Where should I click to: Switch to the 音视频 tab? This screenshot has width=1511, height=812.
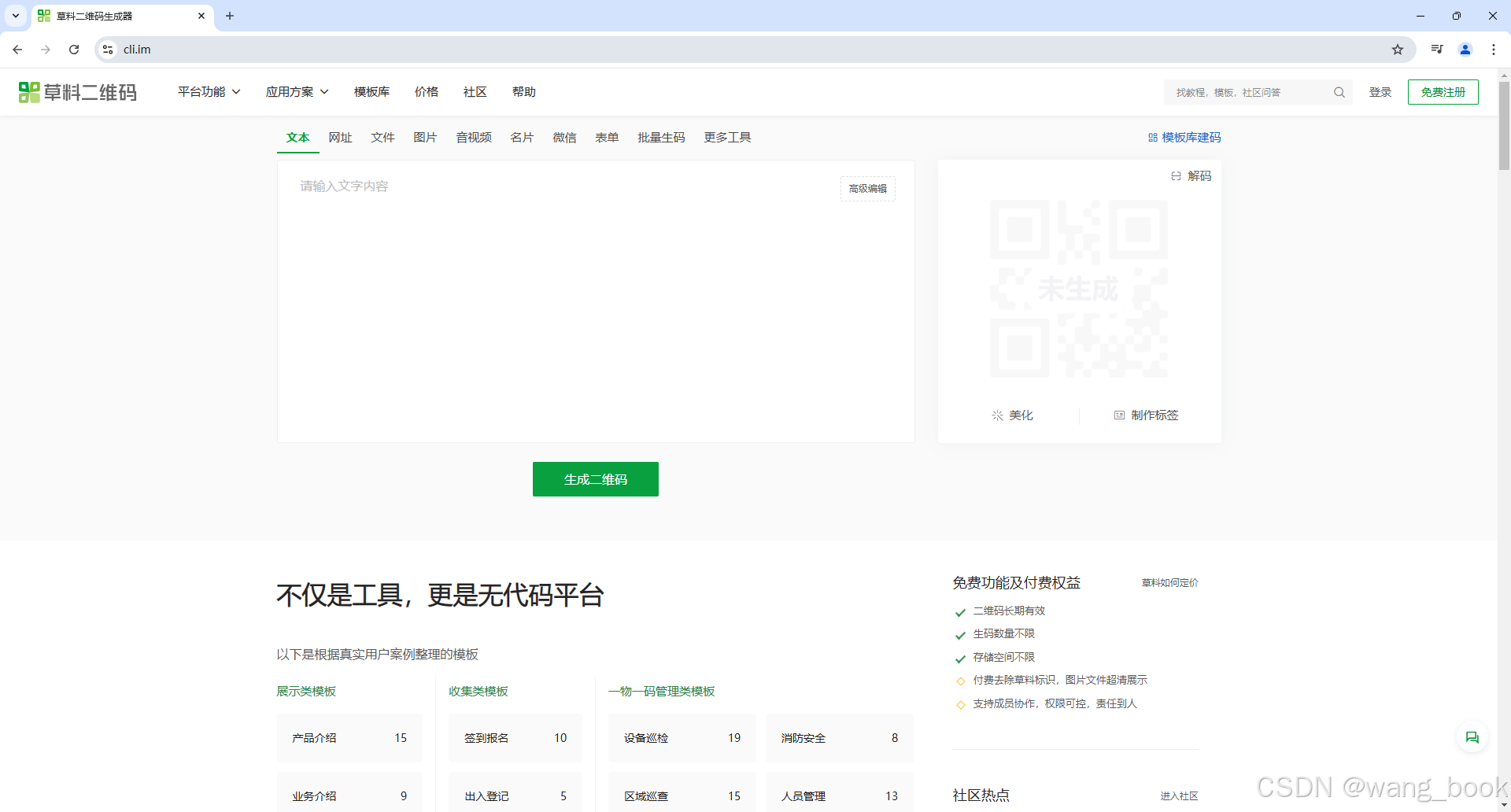[x=474, y=138]
